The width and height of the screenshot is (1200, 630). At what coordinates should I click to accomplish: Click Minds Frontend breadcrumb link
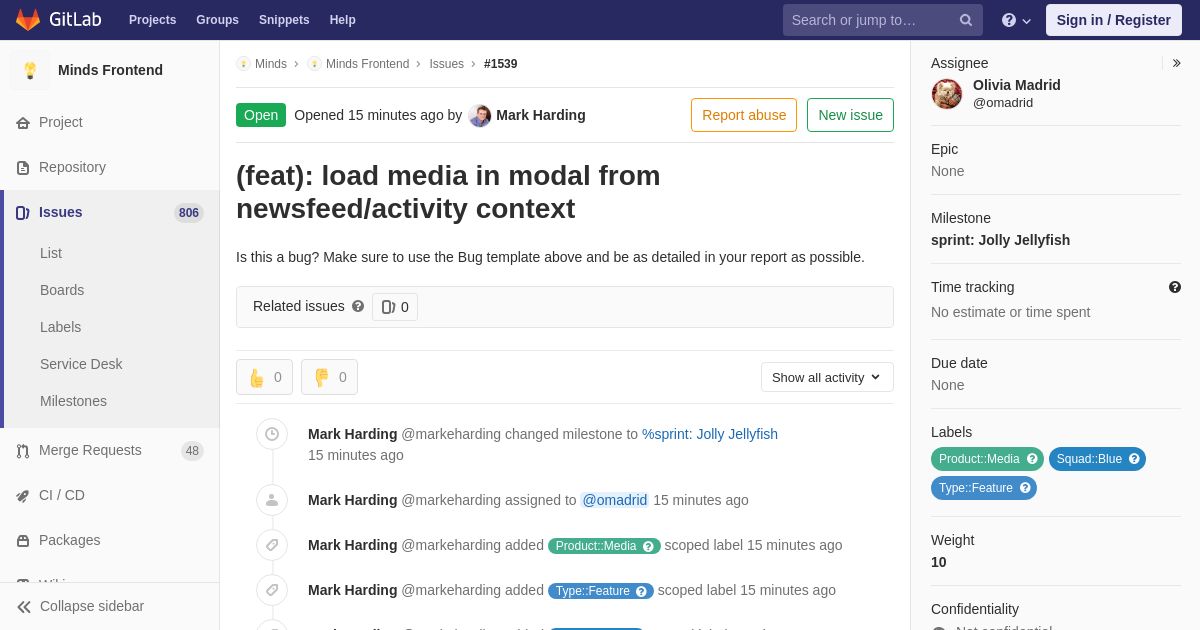coord(367,64)
